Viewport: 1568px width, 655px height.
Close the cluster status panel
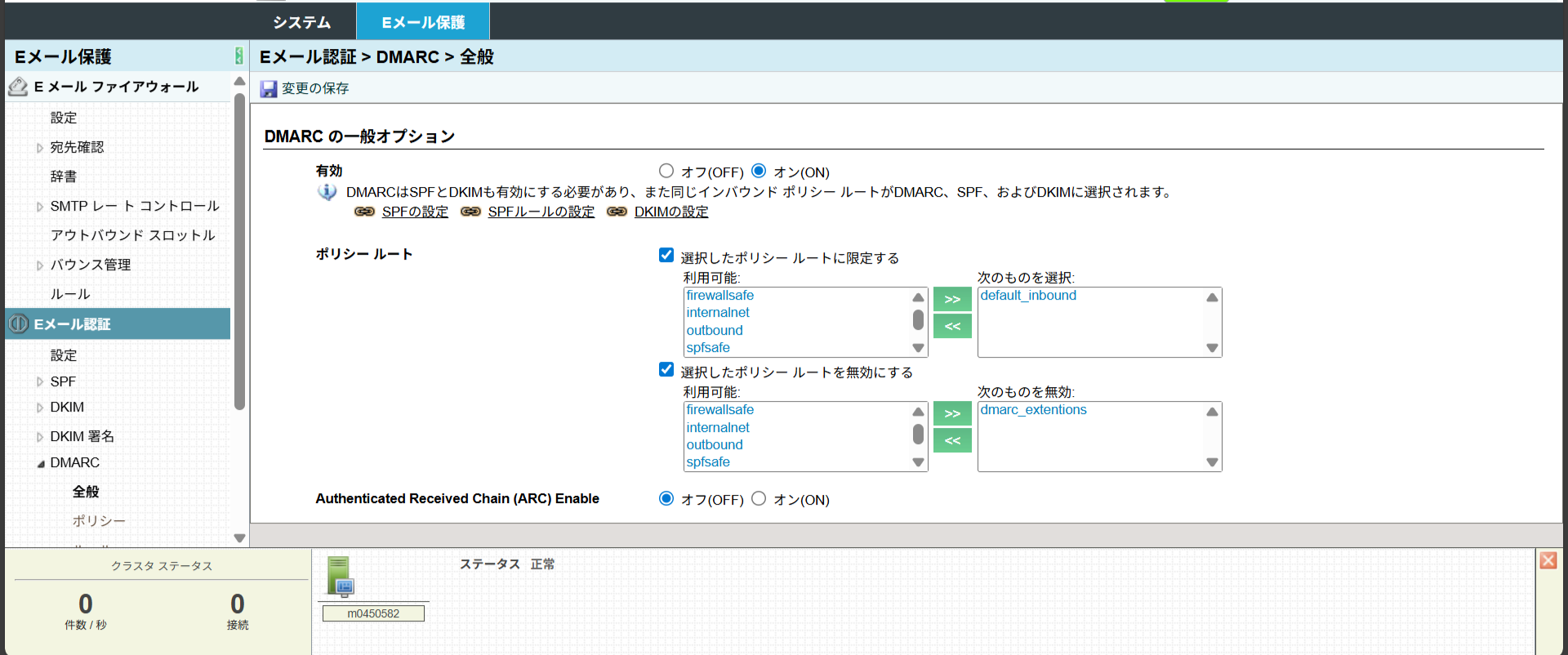coord(1548,560)
